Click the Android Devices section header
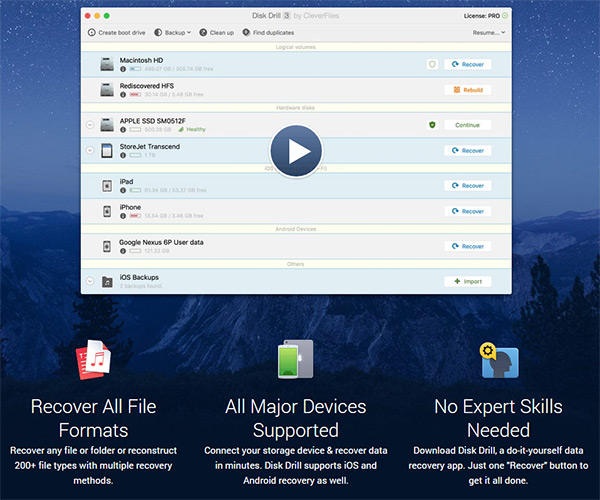This screenshot has height=500, width=600. pyautogui.click(x=296, y=229)
